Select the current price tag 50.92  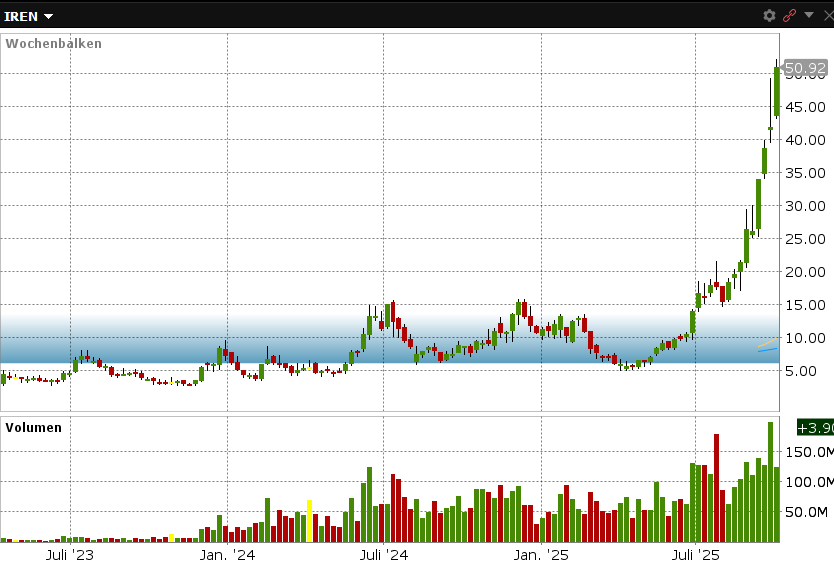pos(805,68)
